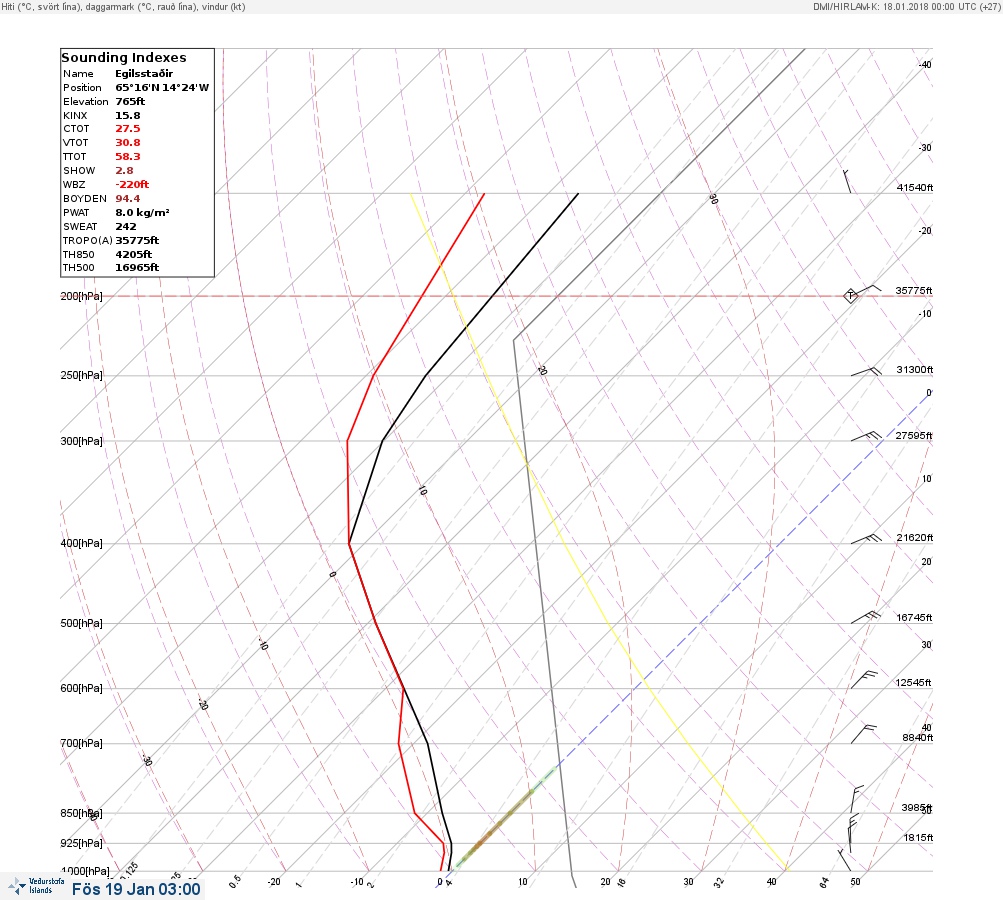Select SHOW value 2.8
The width and height of the screenshot is (1003, 900).
124,171
